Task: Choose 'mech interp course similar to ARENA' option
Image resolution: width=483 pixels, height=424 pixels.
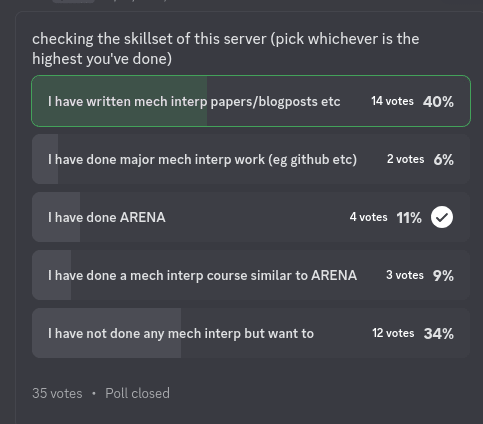Action: [251, 275]
